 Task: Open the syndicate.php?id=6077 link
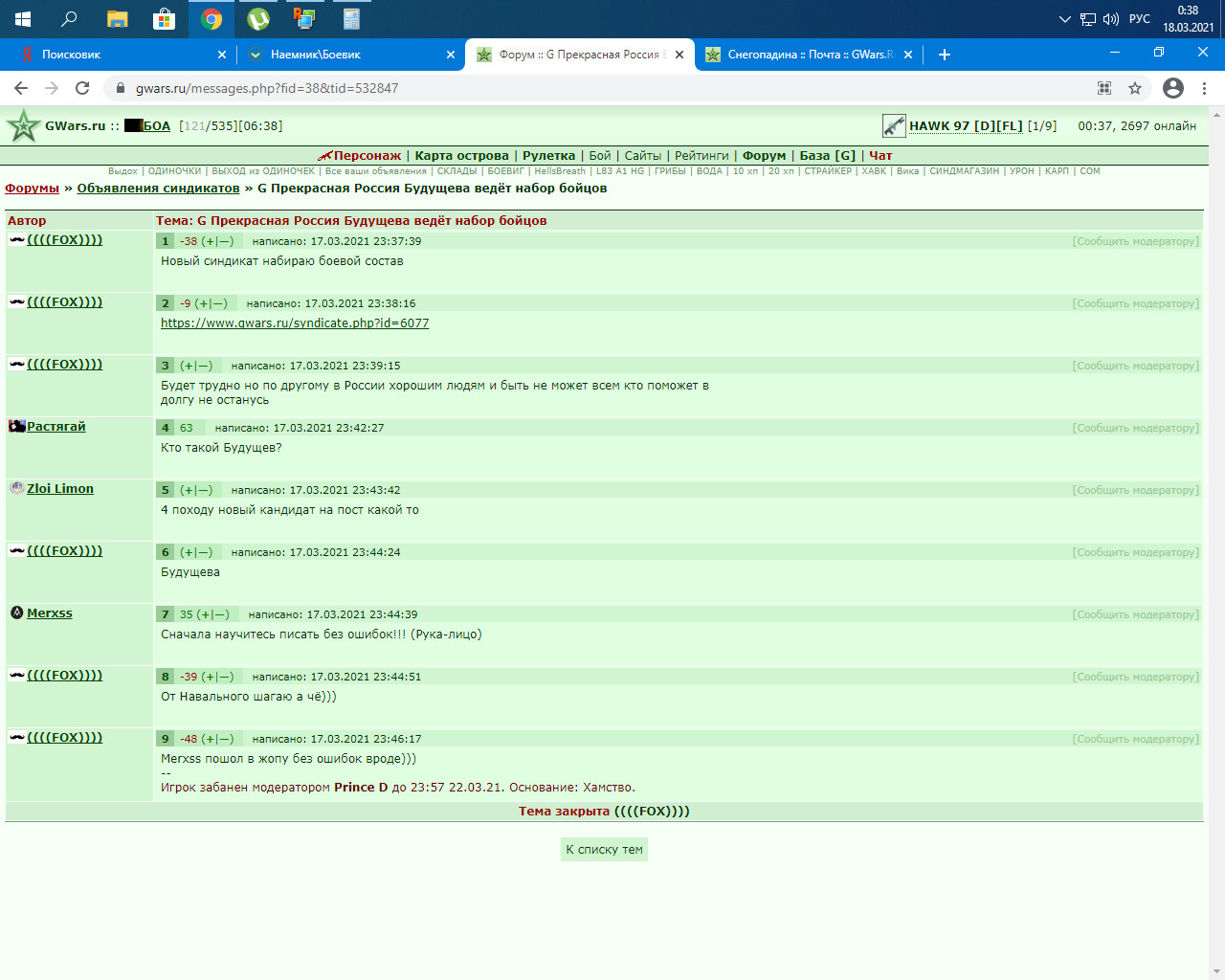tap(295, 323)
